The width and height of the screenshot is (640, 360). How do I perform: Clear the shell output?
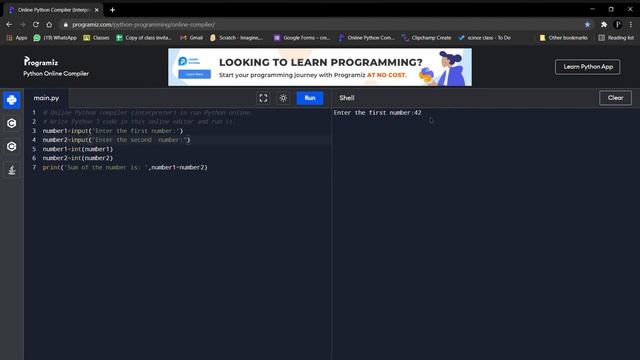tap(615, 98)
